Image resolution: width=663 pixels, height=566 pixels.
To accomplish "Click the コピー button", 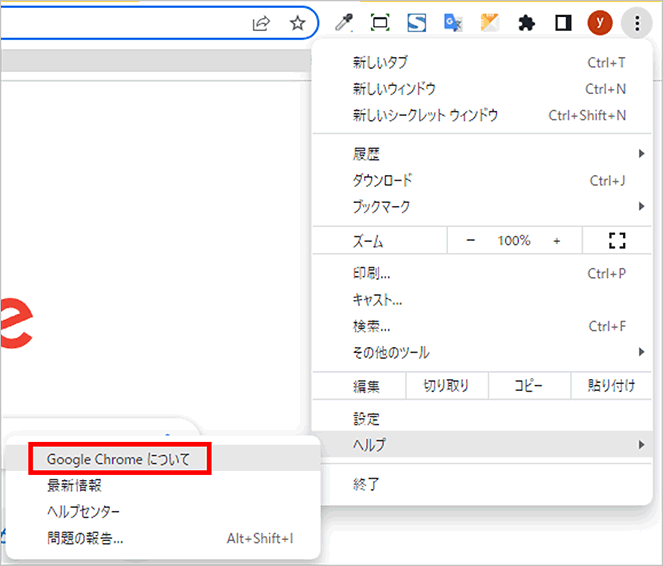I will click(529, 386).
